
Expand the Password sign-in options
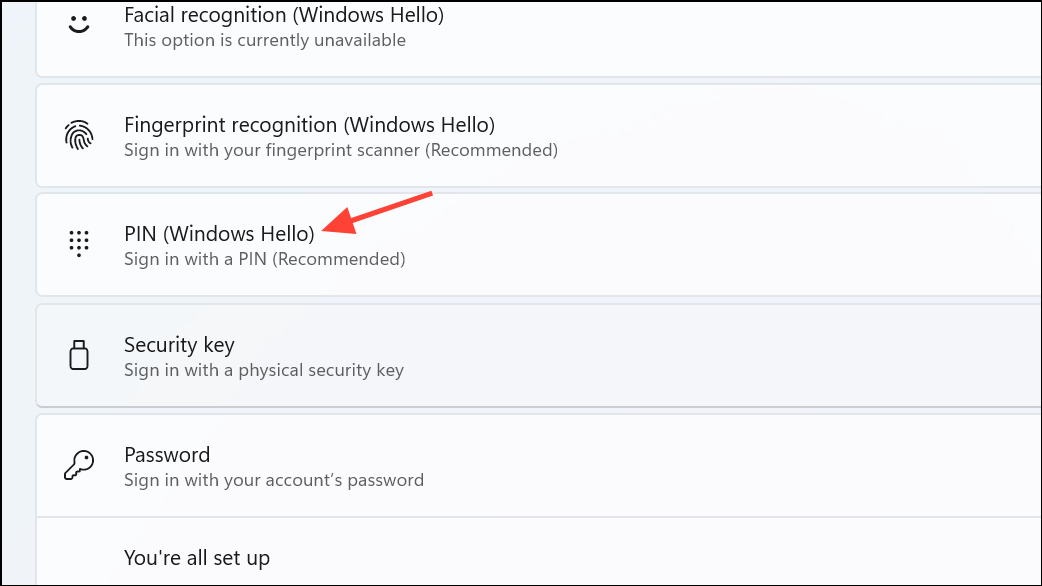(600, 465)
